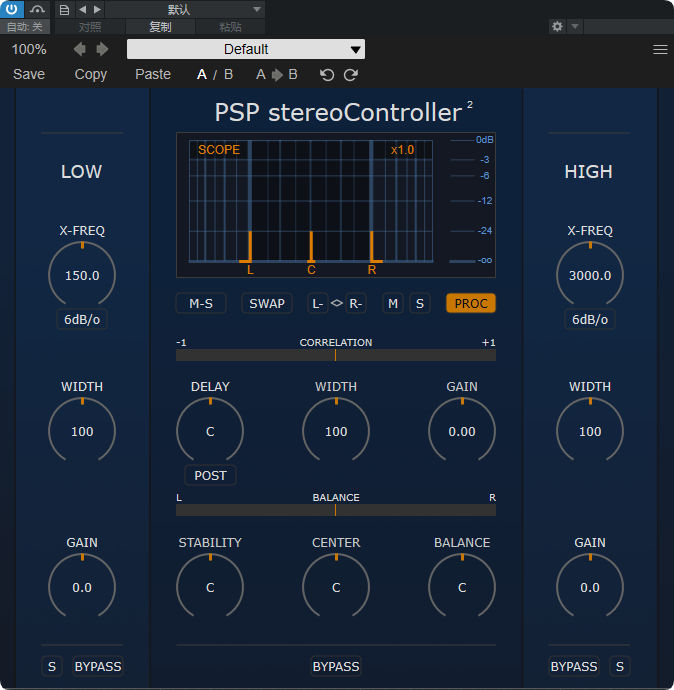This screenshot has width=674, height=690.
Task: Click the center GAIN knob 0.00
Action: (462, 431)
